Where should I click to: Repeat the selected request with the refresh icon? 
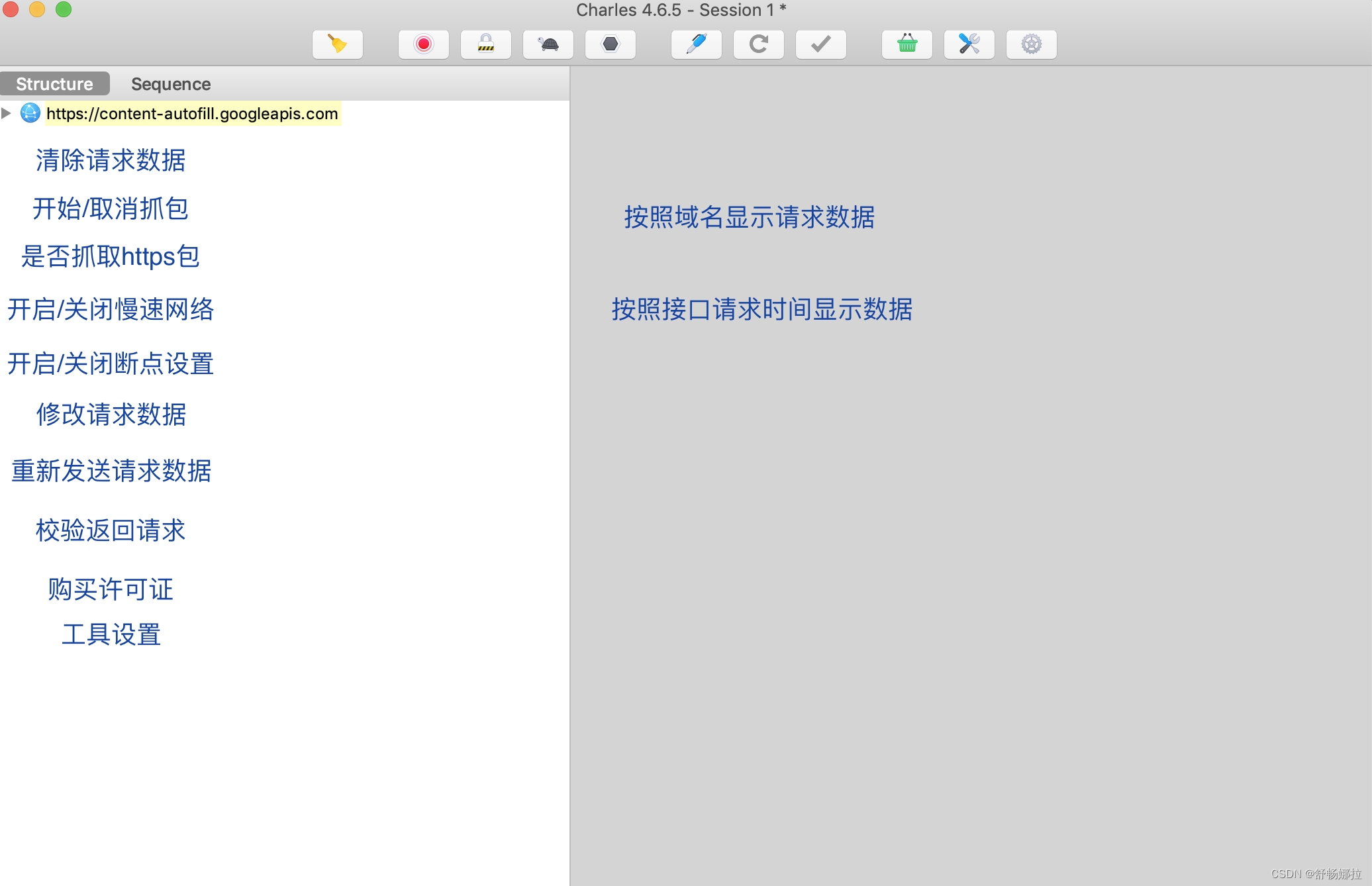click(x=759, y=44)
